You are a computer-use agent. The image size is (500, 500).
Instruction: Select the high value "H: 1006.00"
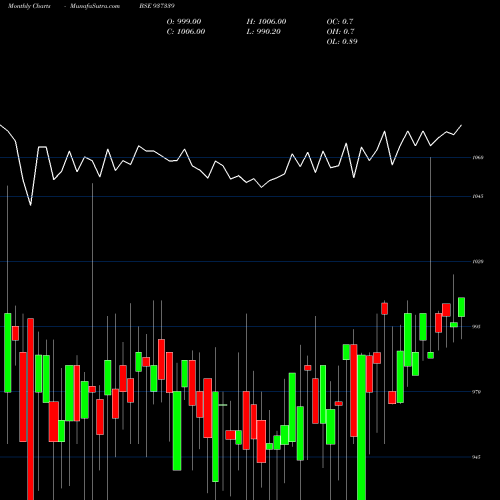pyautogui.click(x=266, y=22)
